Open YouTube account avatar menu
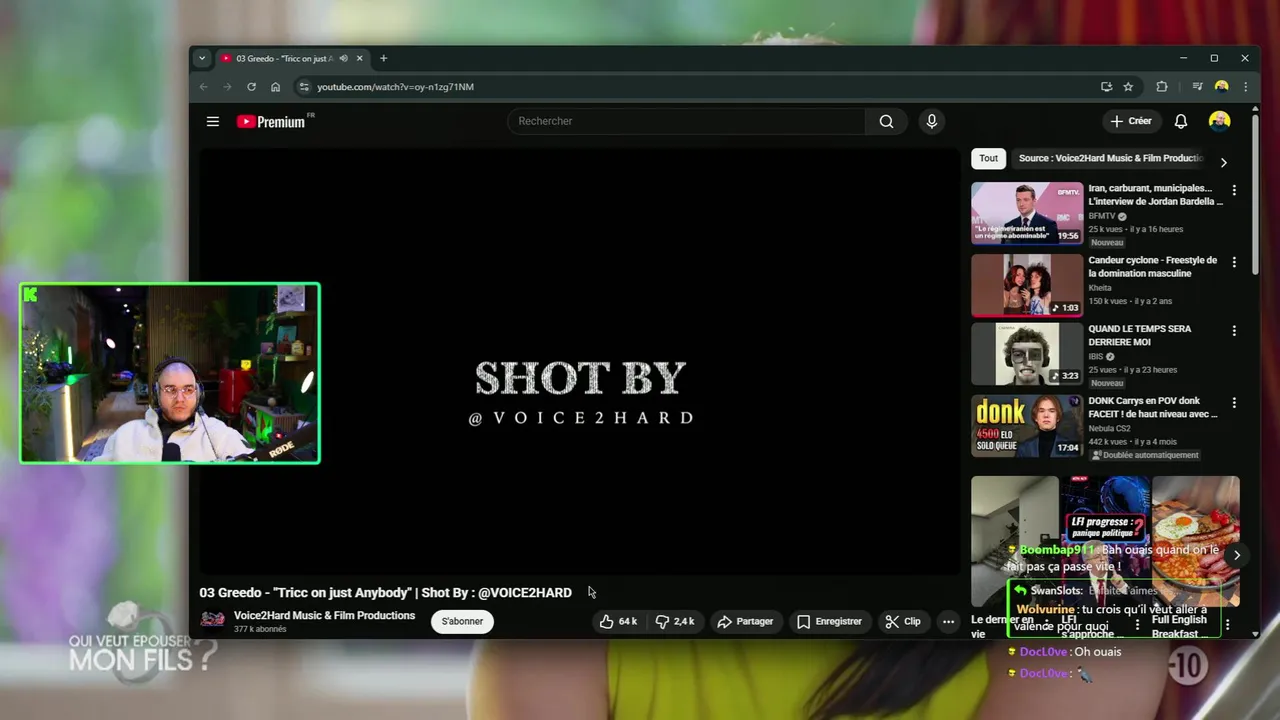Screen dimensions: 1280x720 click(1219, 121)
